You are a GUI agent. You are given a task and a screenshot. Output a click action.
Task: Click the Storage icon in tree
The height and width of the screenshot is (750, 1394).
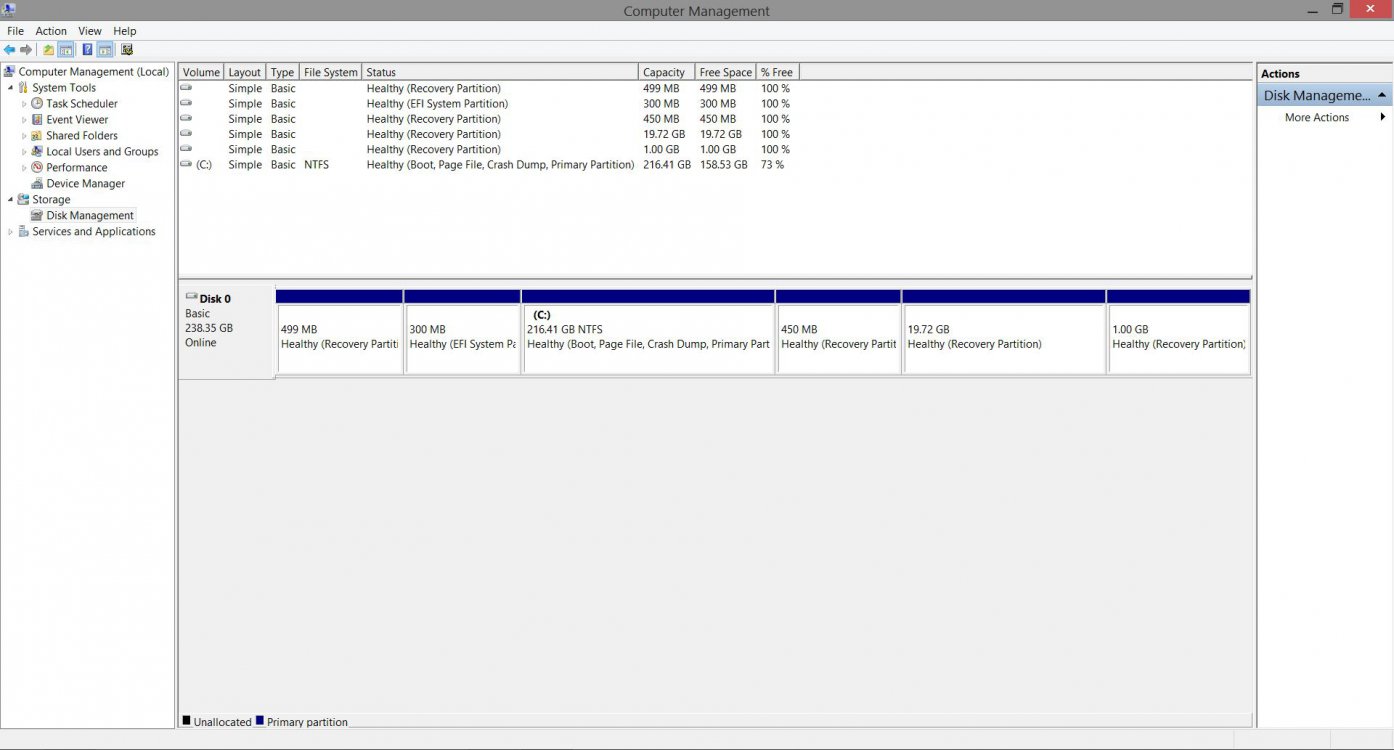[x=24, y=200]
